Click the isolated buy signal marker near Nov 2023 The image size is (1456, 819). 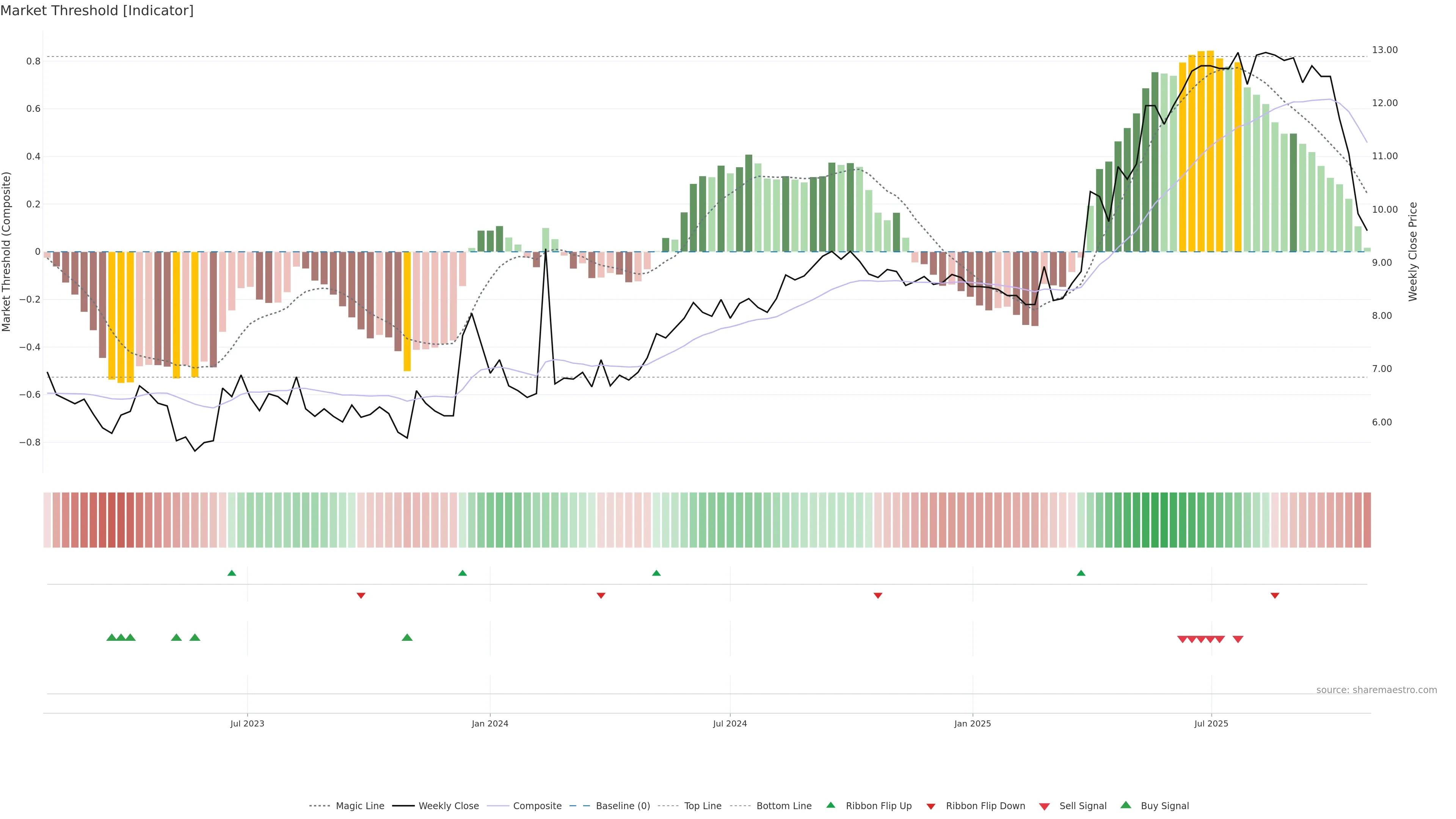point(407,637)
